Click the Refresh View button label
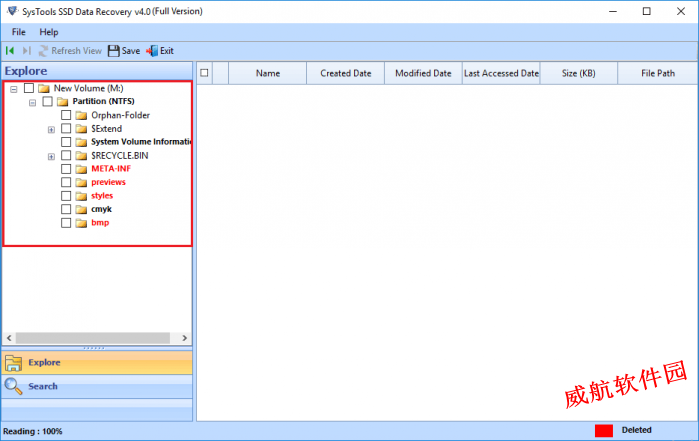Viewport: 699px width, 441px height. (77, 51)
